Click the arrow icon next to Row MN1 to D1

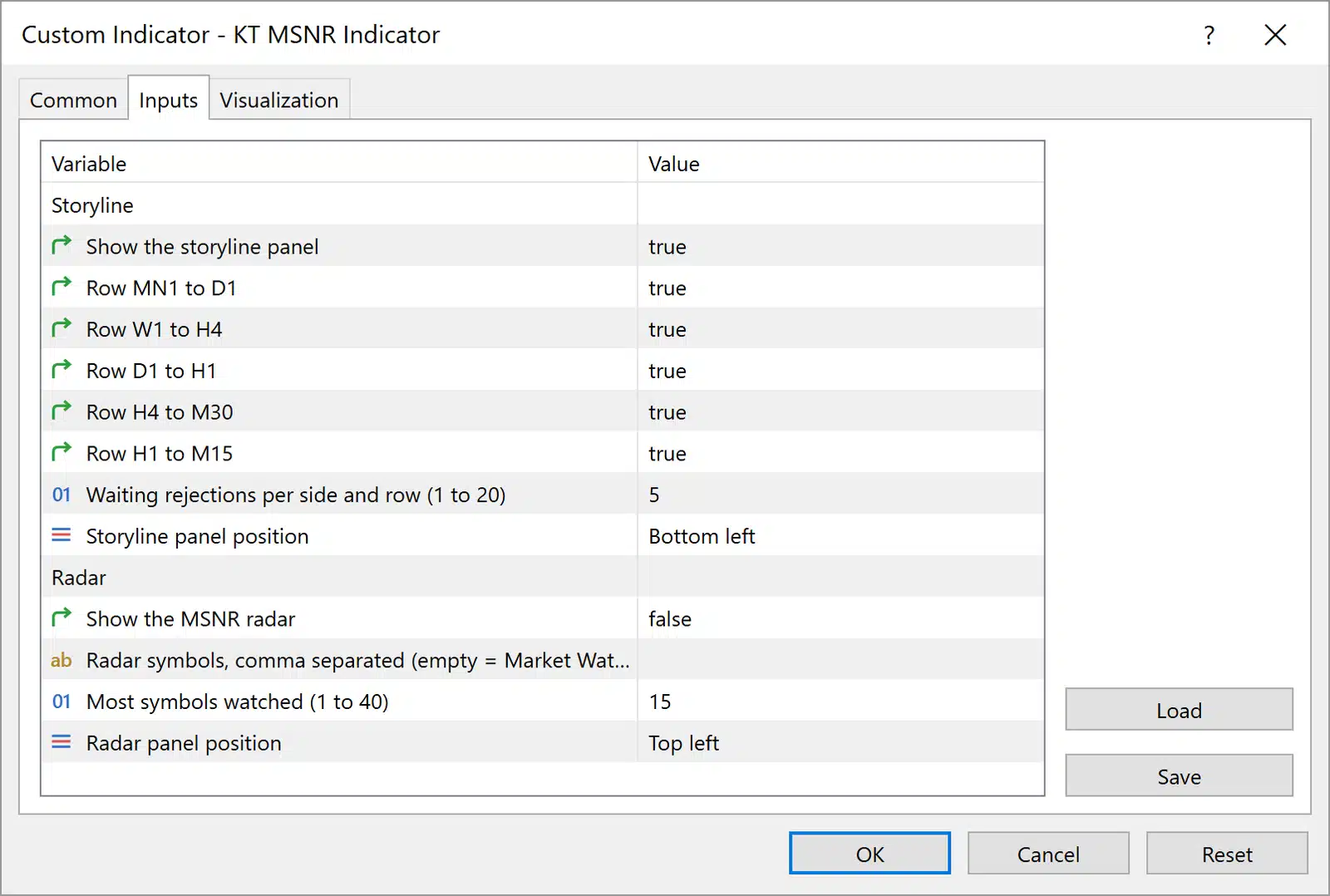[x=62, y=287]
